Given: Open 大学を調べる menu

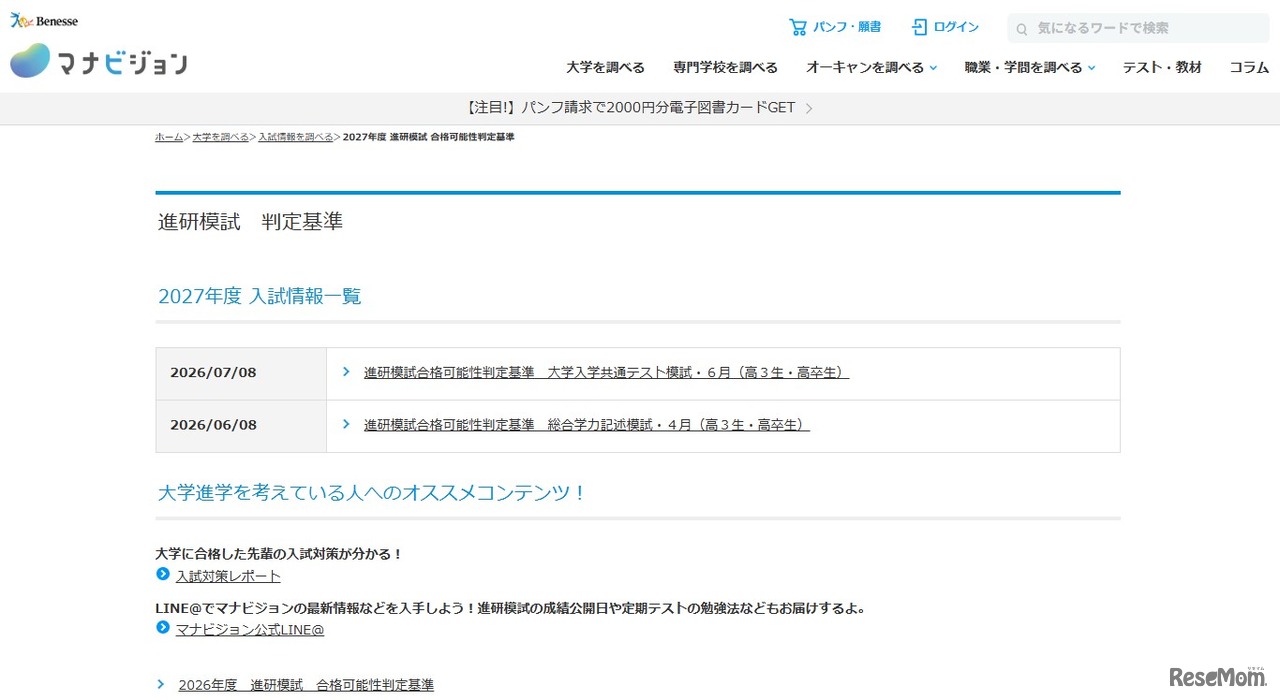Looking at the screenshot, I should pyautogui.click(x=605, y=68).
